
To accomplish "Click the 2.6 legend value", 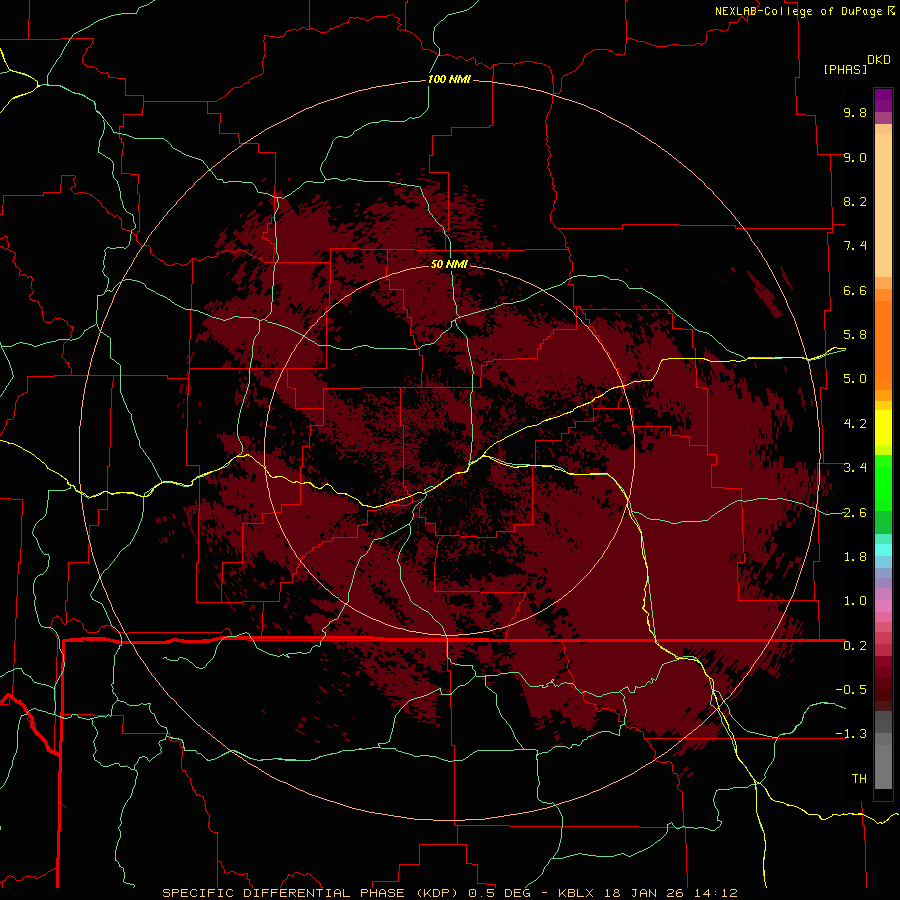I will point(855,512).
